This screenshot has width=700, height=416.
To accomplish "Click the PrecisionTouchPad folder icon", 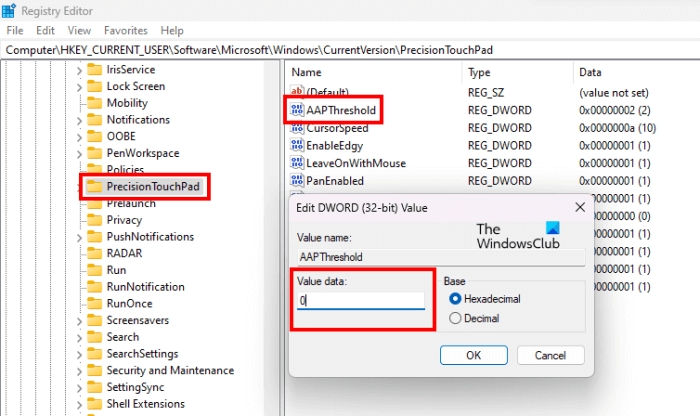I will coord(94,187).
